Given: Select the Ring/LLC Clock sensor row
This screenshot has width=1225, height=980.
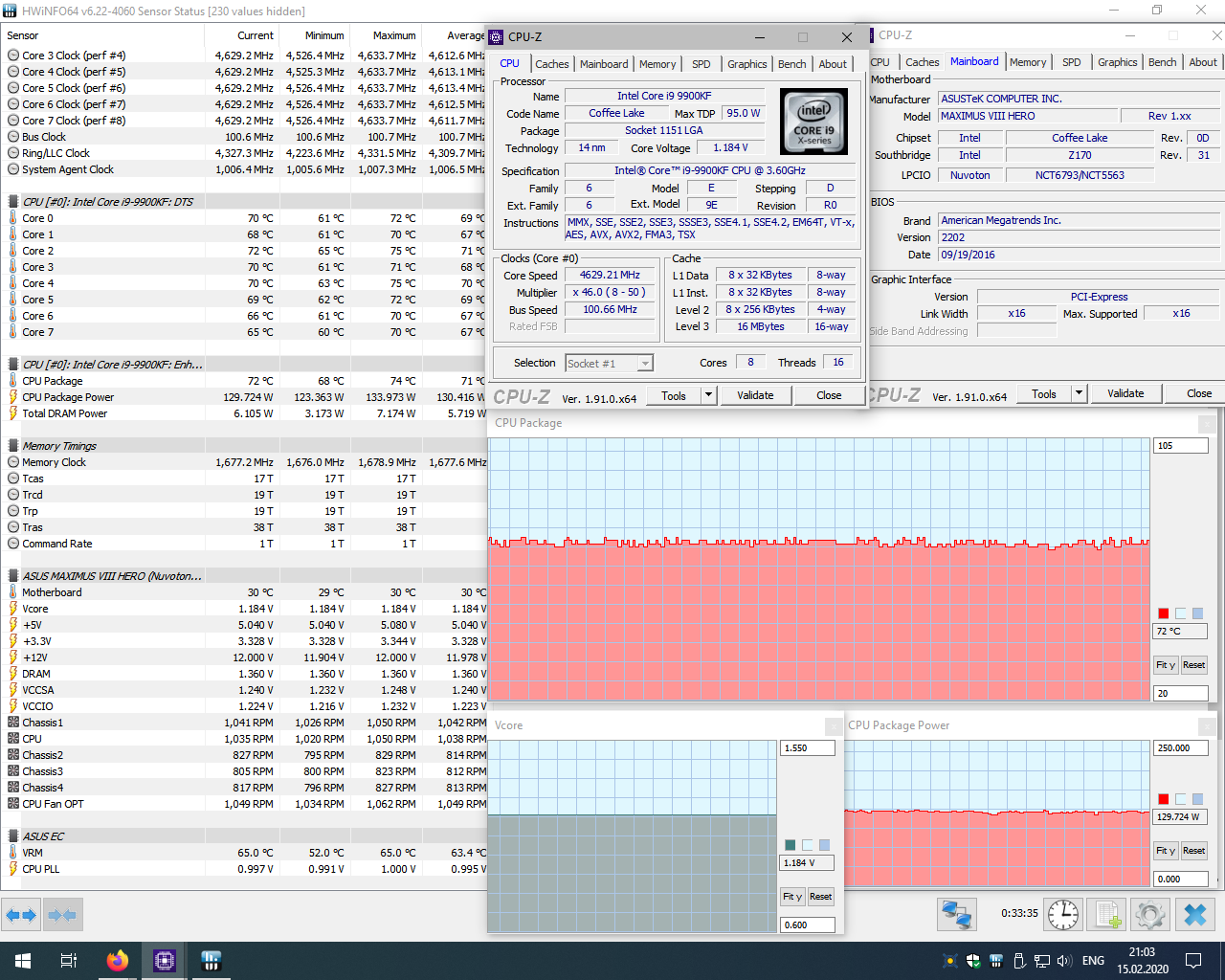Looking at the screenshot, I should click(x=244, y=153).
